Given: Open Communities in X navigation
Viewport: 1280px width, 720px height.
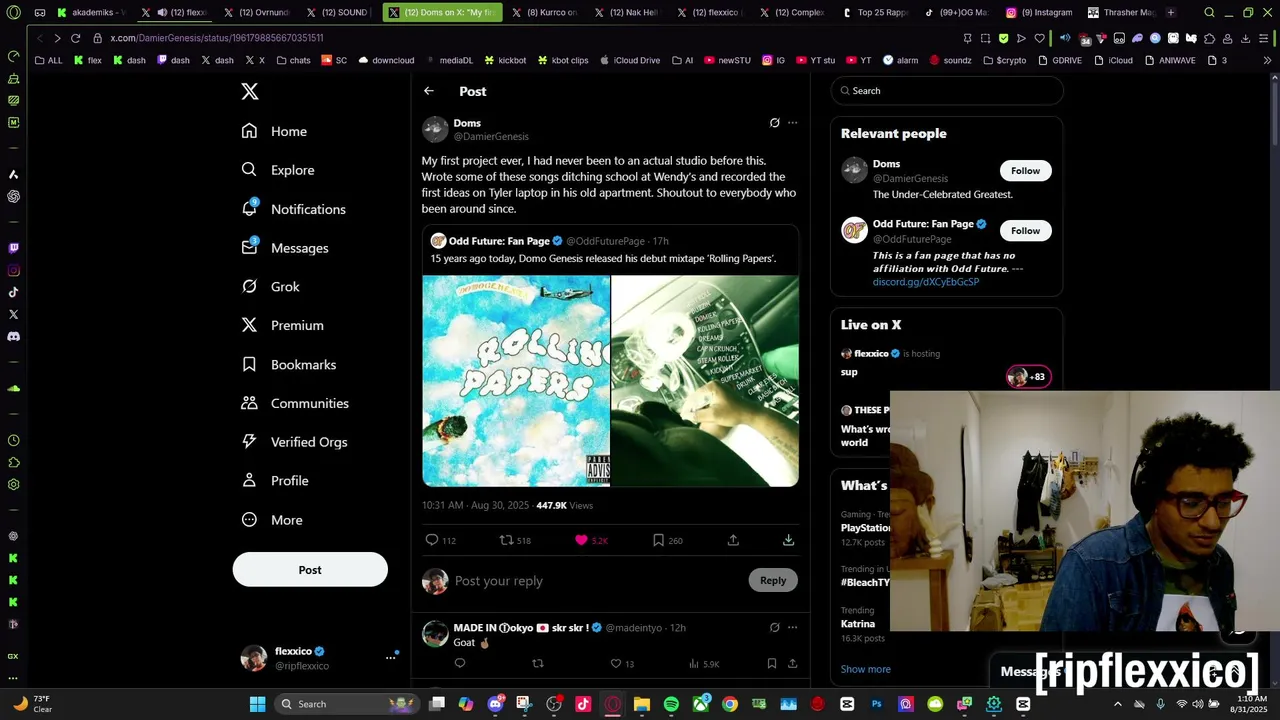Looking at the screenshot, I should coord(295,403).
